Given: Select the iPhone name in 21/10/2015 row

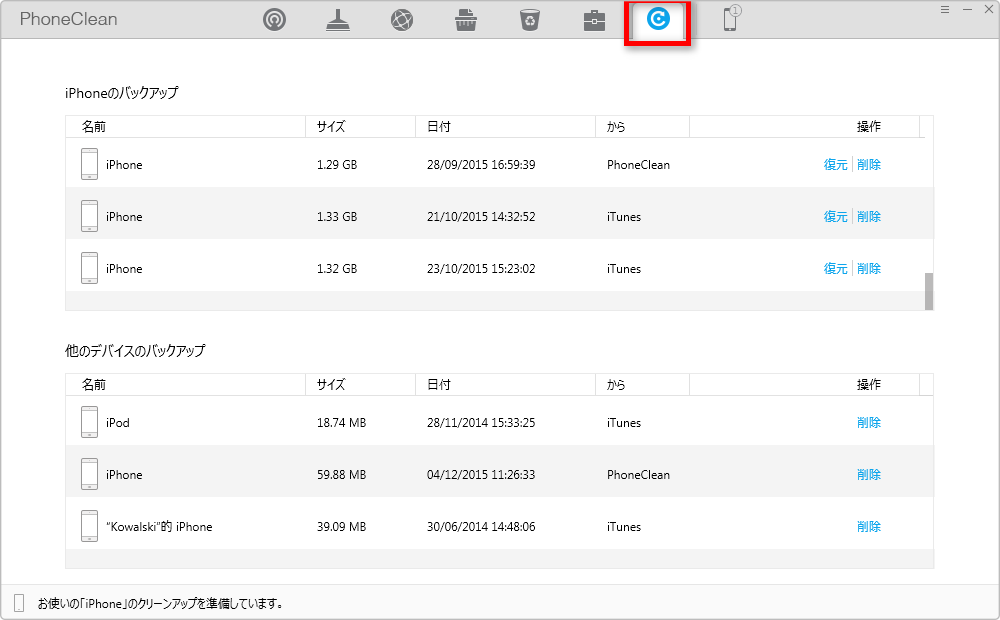Looking at the screenshot, I should (x=124, y=217).
